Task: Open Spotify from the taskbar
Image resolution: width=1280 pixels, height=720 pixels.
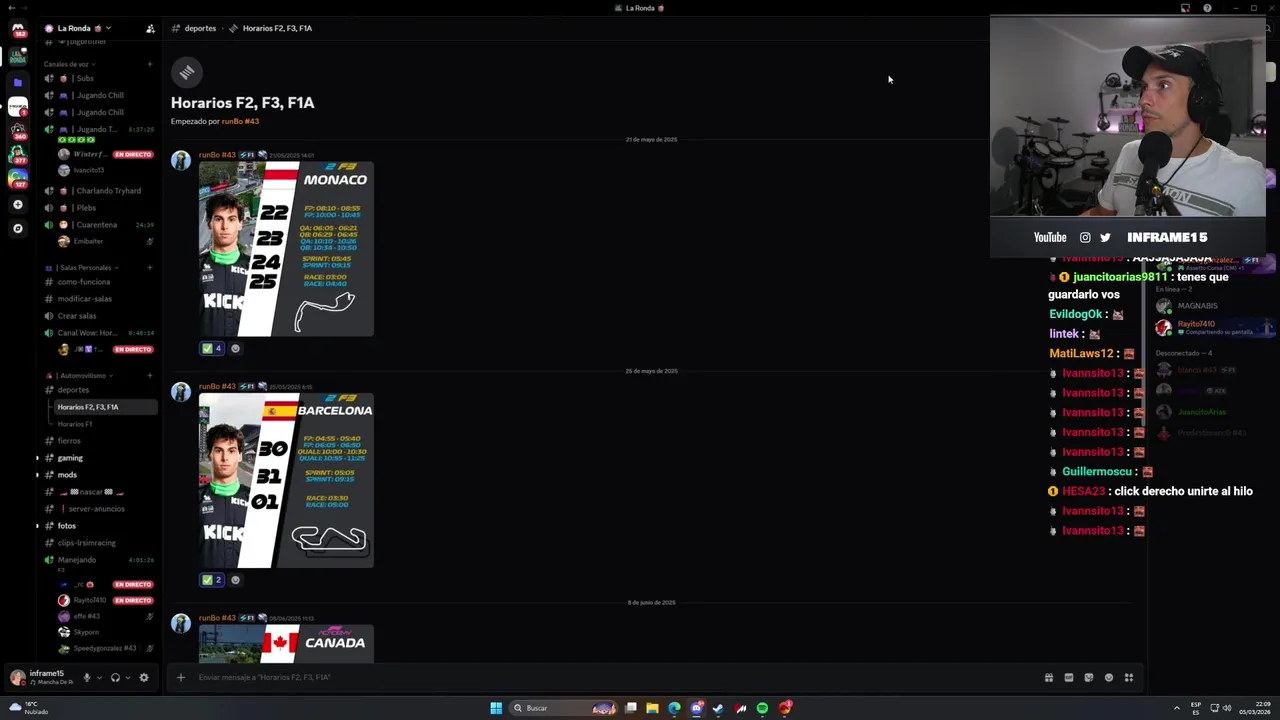Action: tap(762, 708)
